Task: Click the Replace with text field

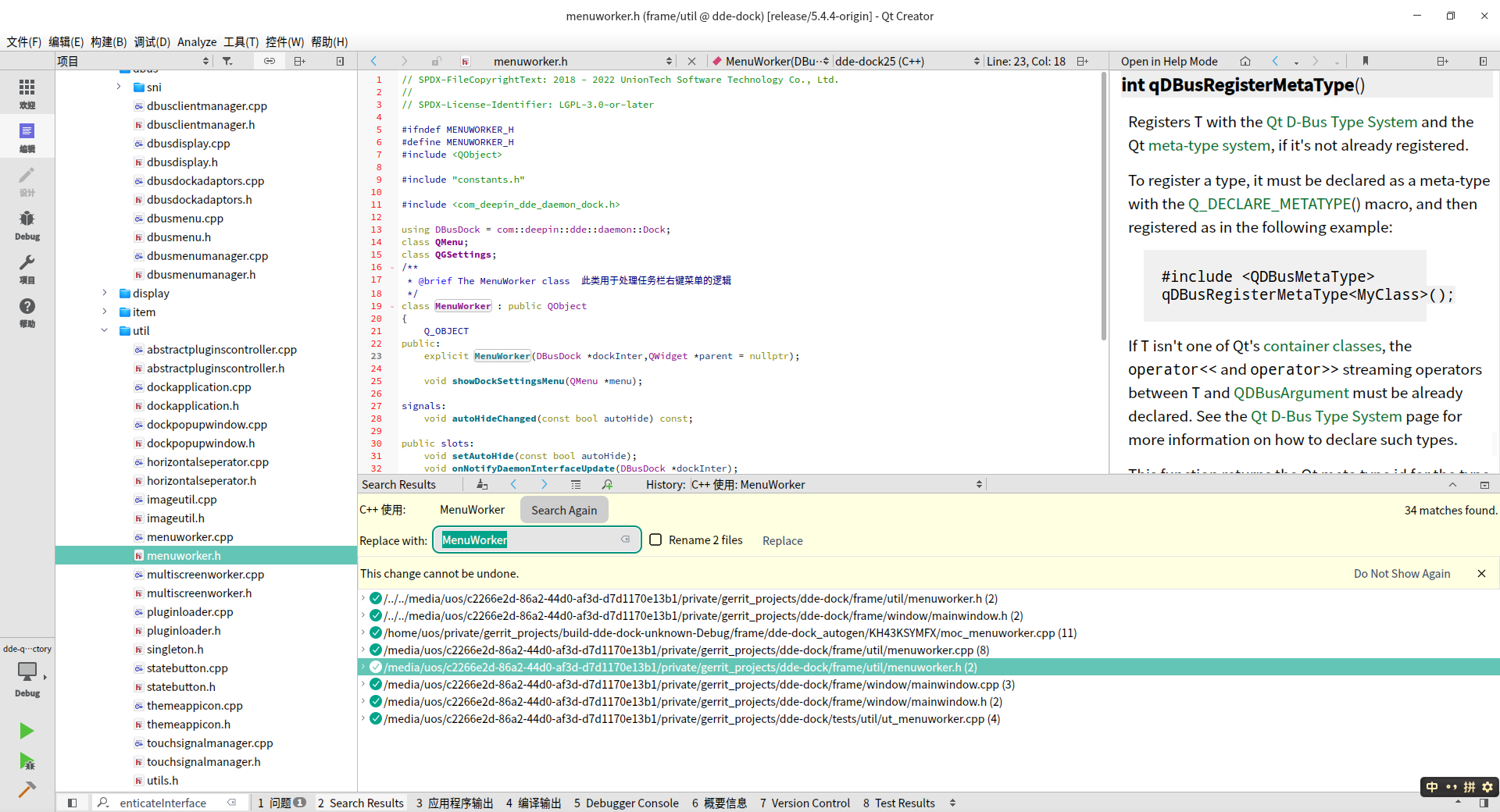Action: pos(531,540)
